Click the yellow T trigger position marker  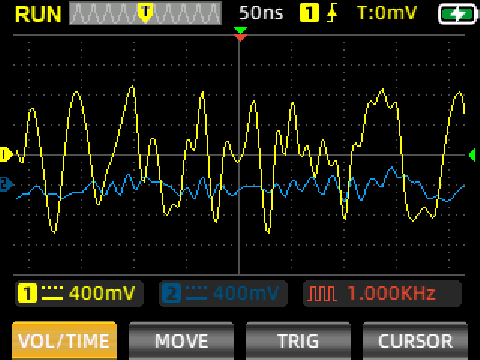[x=145, y=13]
